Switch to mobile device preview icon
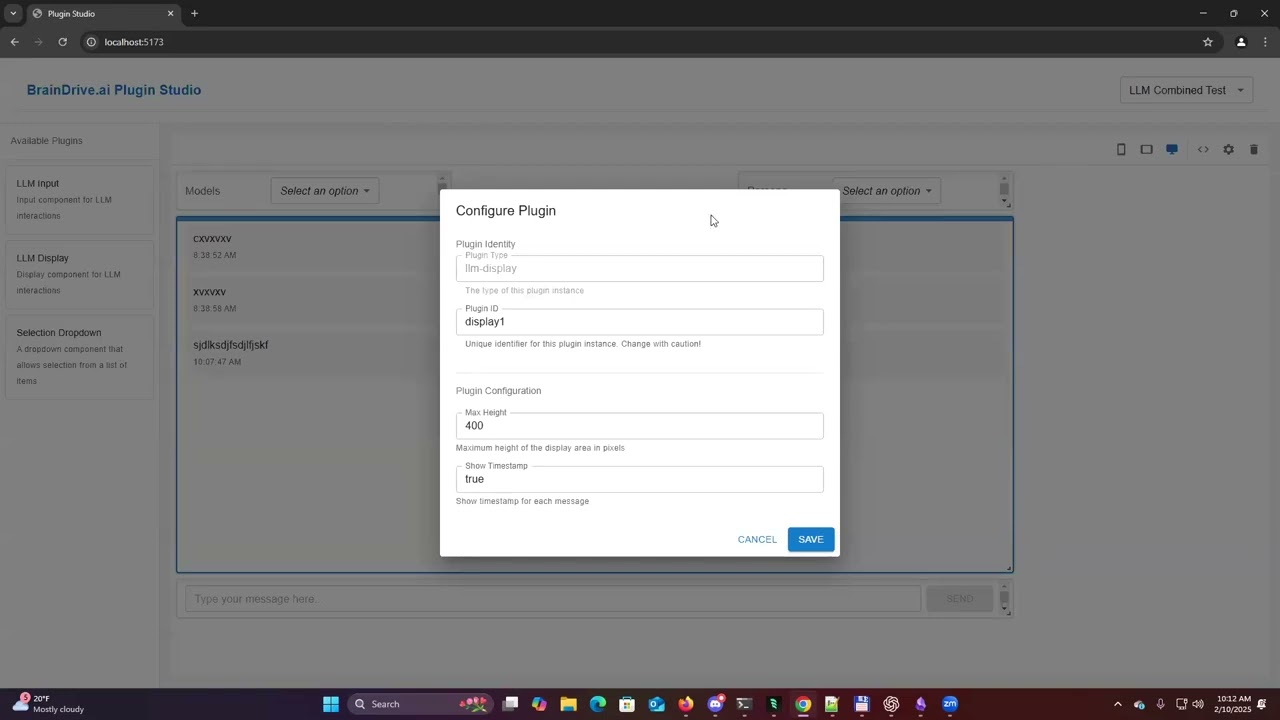This screenshot has height=720, width=1280. pos(1121,150)
